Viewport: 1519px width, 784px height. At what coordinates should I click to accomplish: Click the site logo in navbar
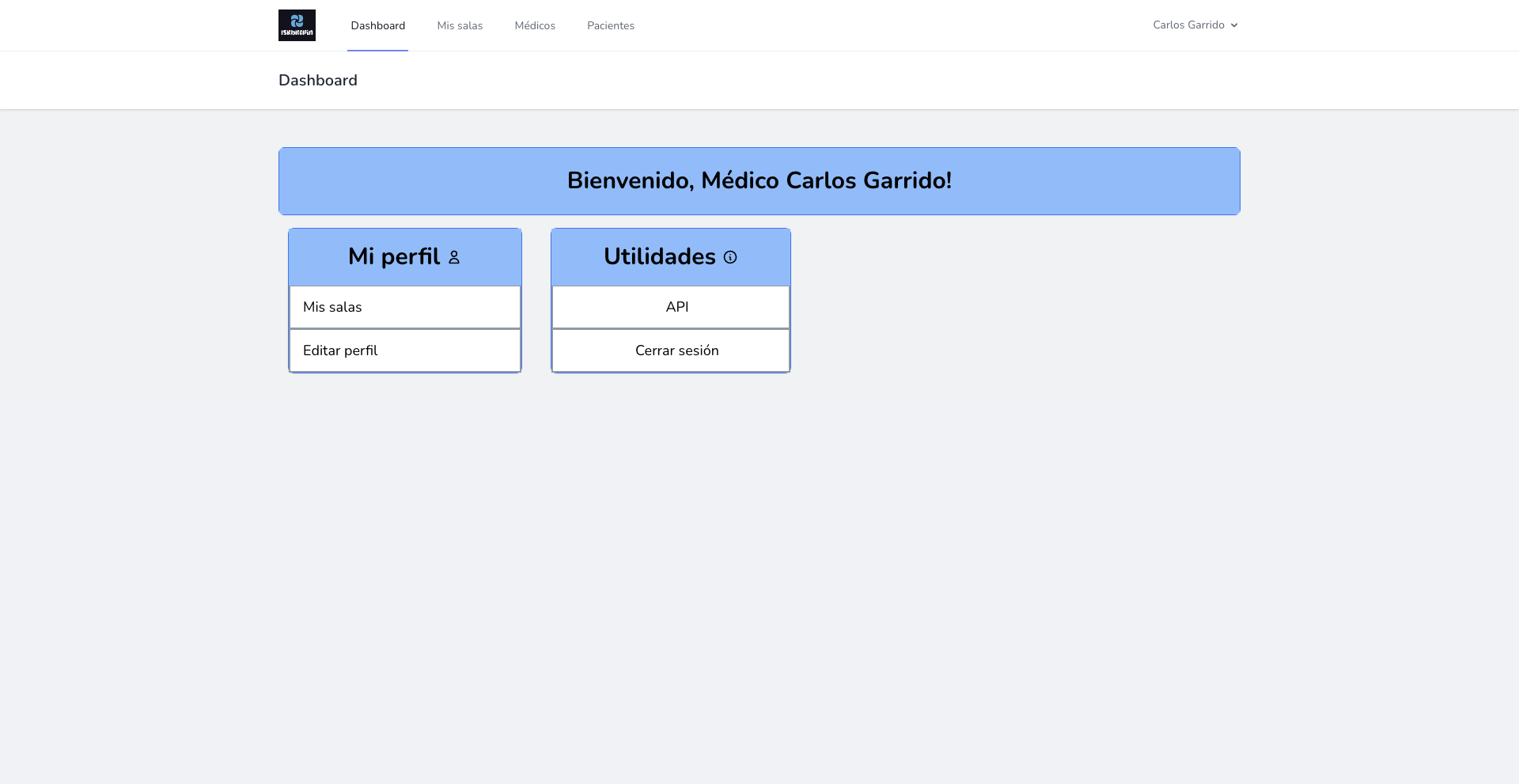[x=297, y=25]
